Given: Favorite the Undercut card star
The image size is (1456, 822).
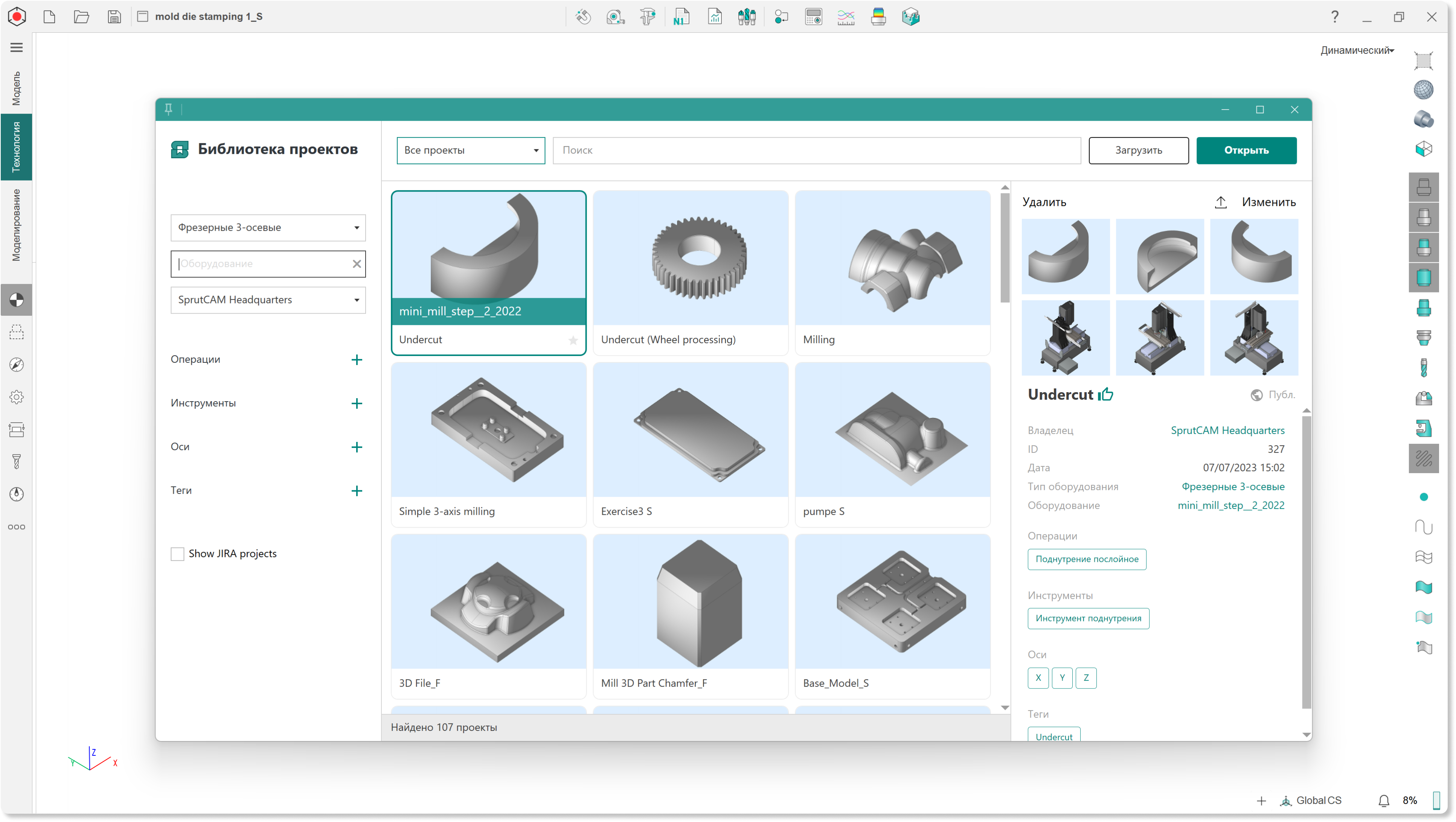Looking at the screenshot, I should (x=573, y=340).
